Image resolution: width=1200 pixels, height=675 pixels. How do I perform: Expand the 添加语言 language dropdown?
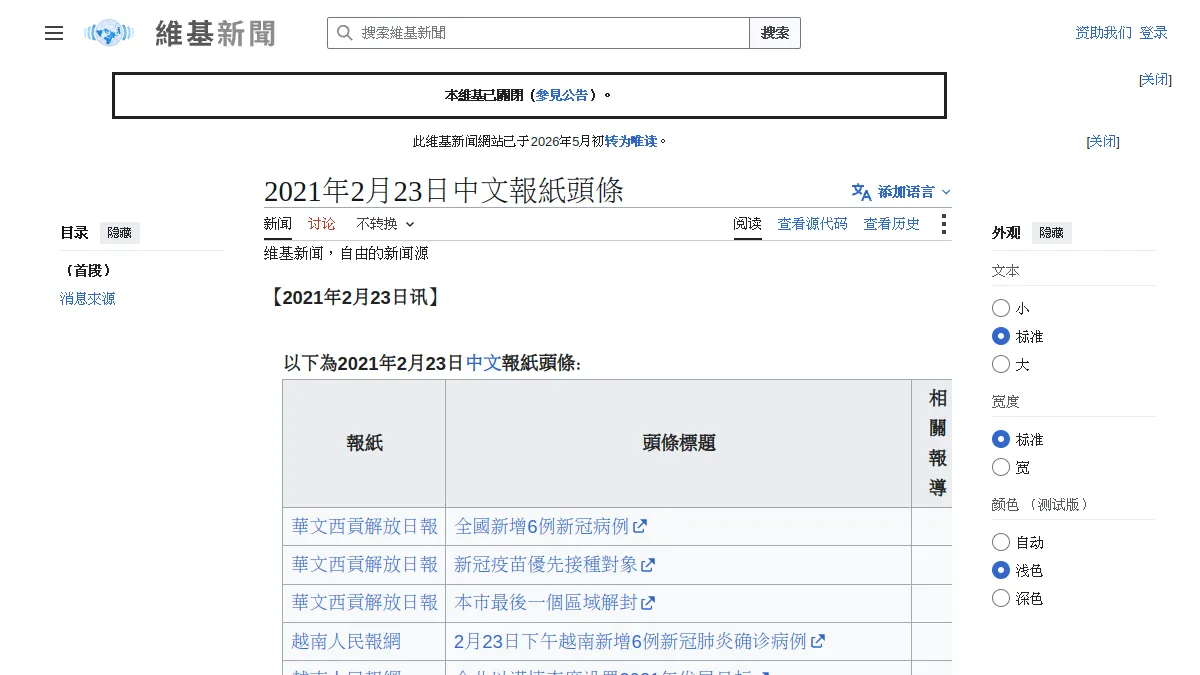click(x=902, y=192)
